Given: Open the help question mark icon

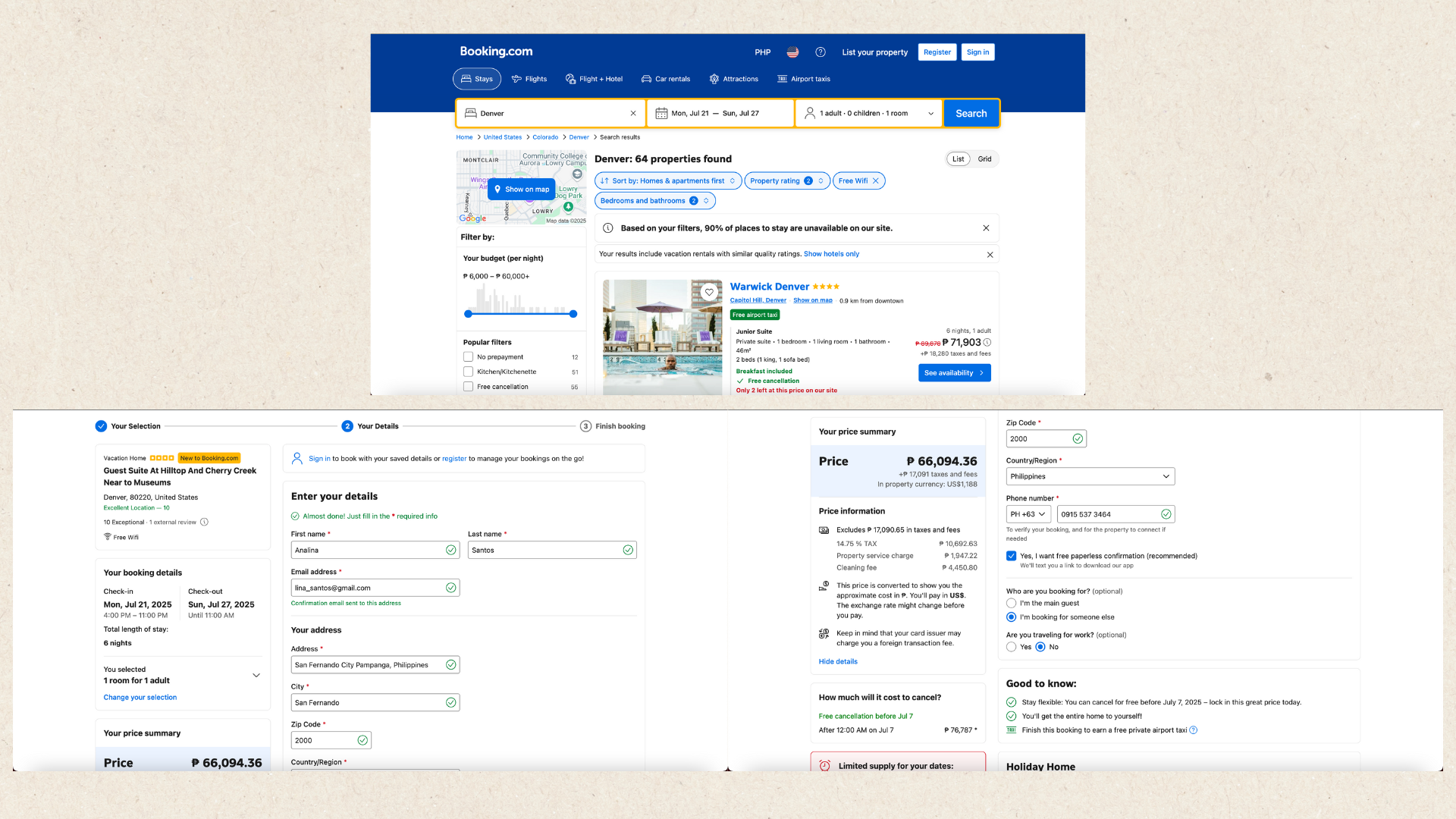Looking at the screenshot, I should [821, 52].
